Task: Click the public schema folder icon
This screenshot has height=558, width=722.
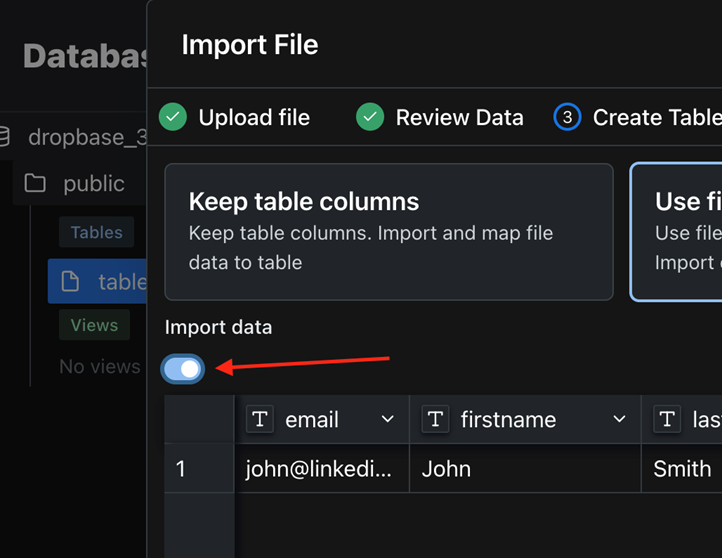Action: [x=35, y=184]
